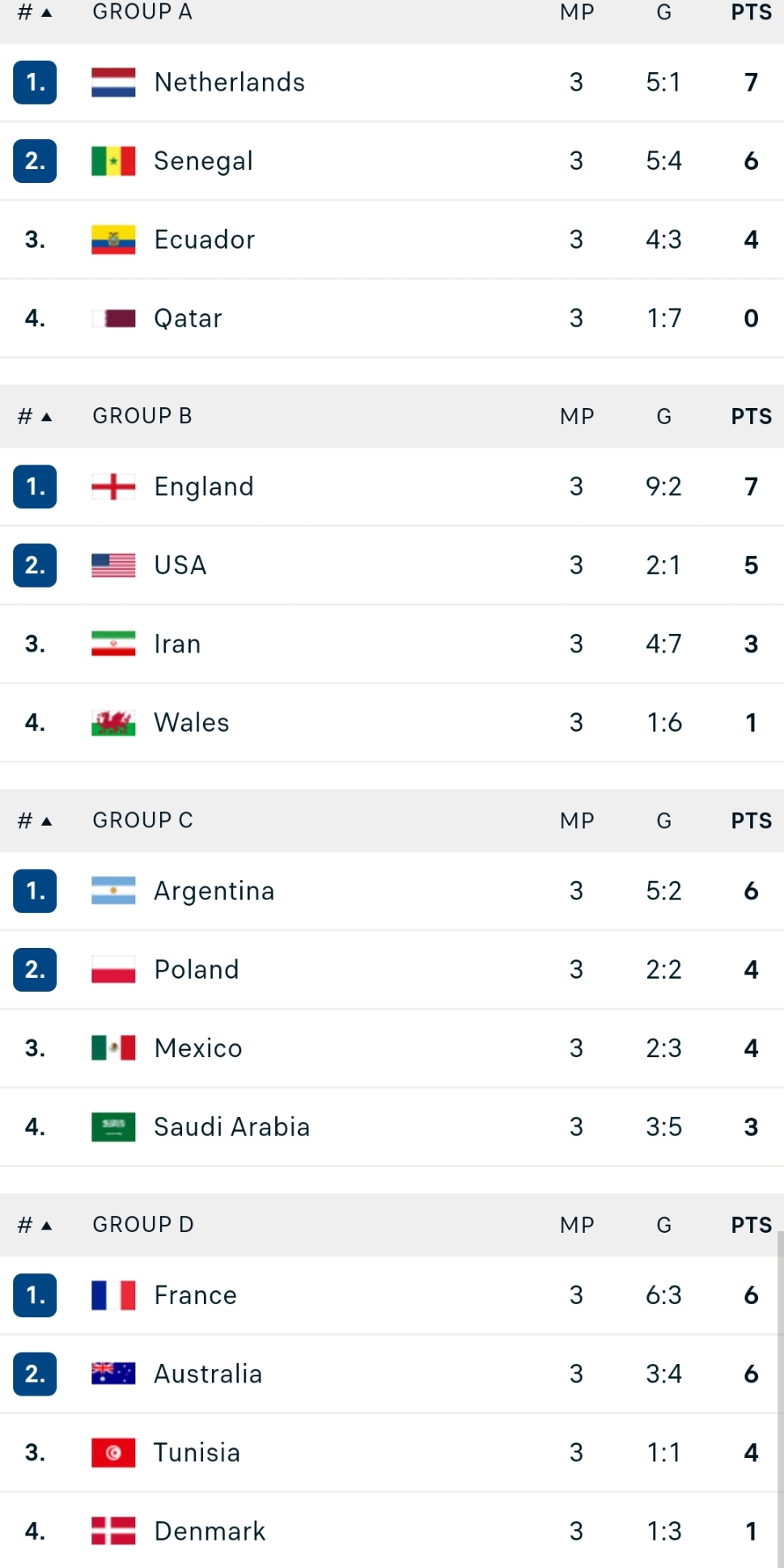Click the Saudi Arabia flag icon
The height and width of the screenshot is (1568, 784).
(x=113, y=1127)
